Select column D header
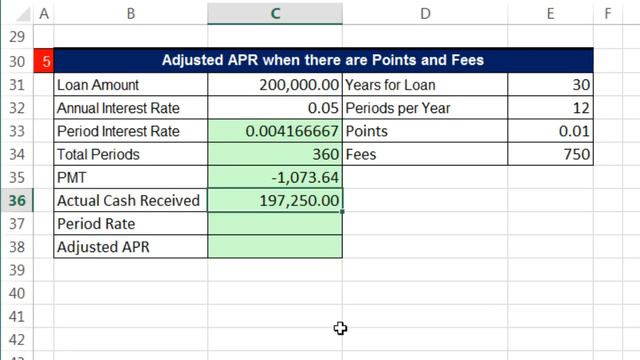Image resolution: width=640 pixels, height=360 pixels. click(425, 13)
